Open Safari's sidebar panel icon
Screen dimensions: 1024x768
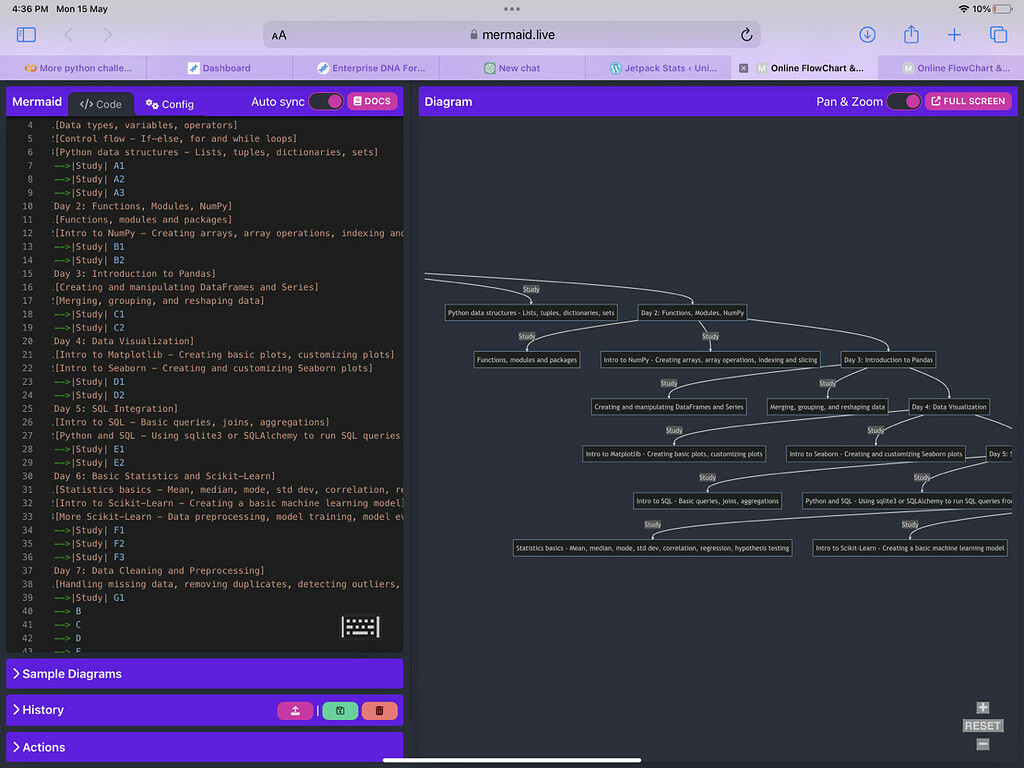26,35
